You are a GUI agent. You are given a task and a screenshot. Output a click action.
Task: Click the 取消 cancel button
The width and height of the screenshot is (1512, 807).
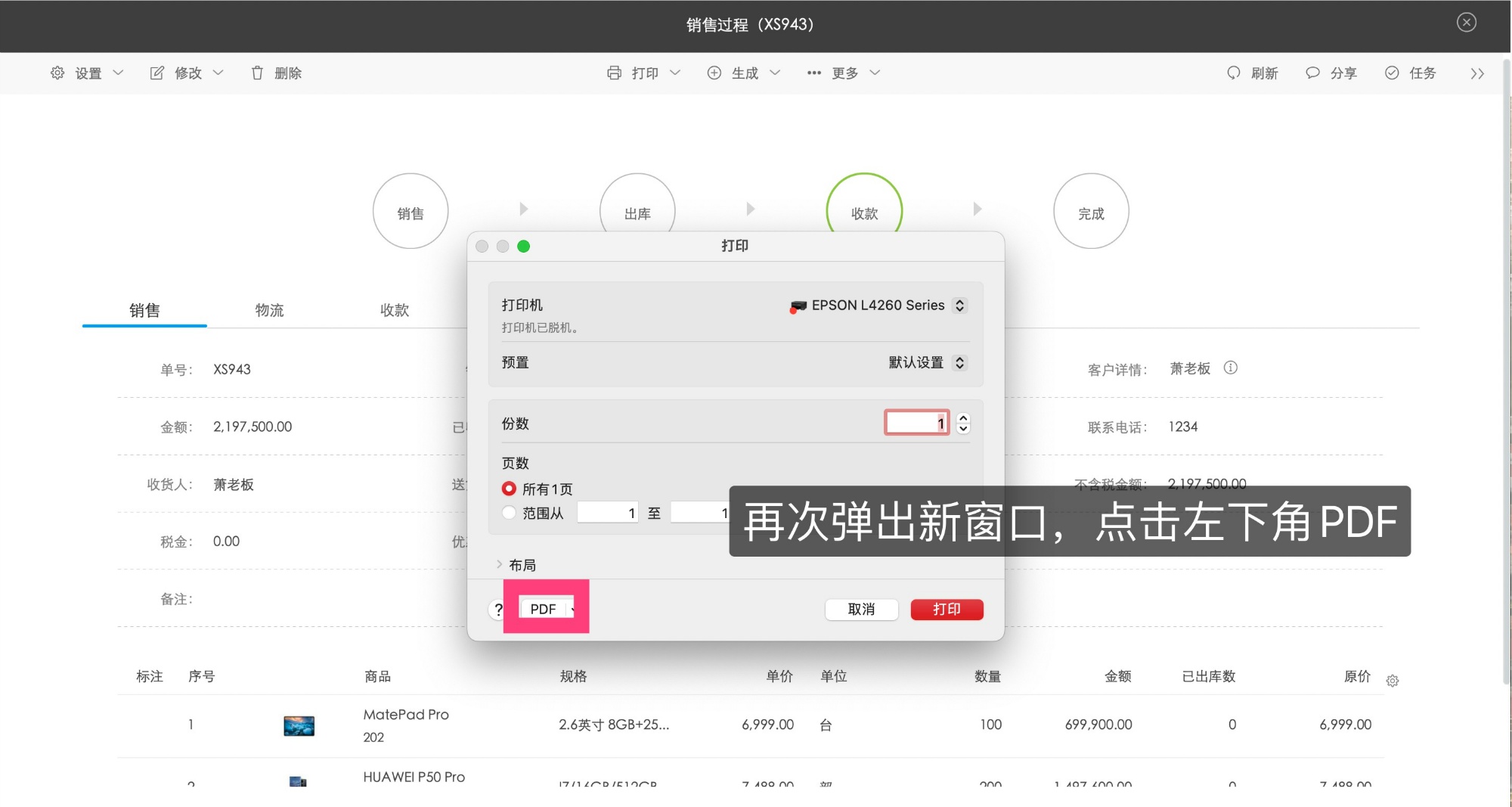pos(861,609)
